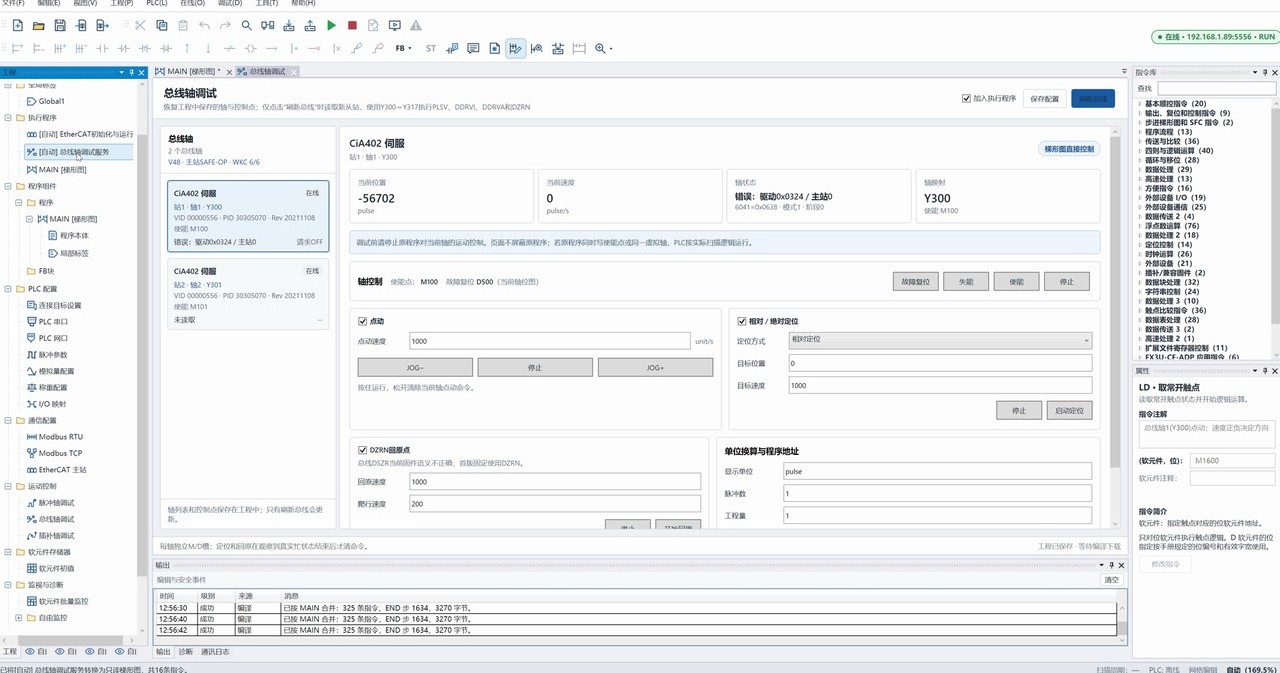Click the copy icon in toolbar

tap(161, 25)
